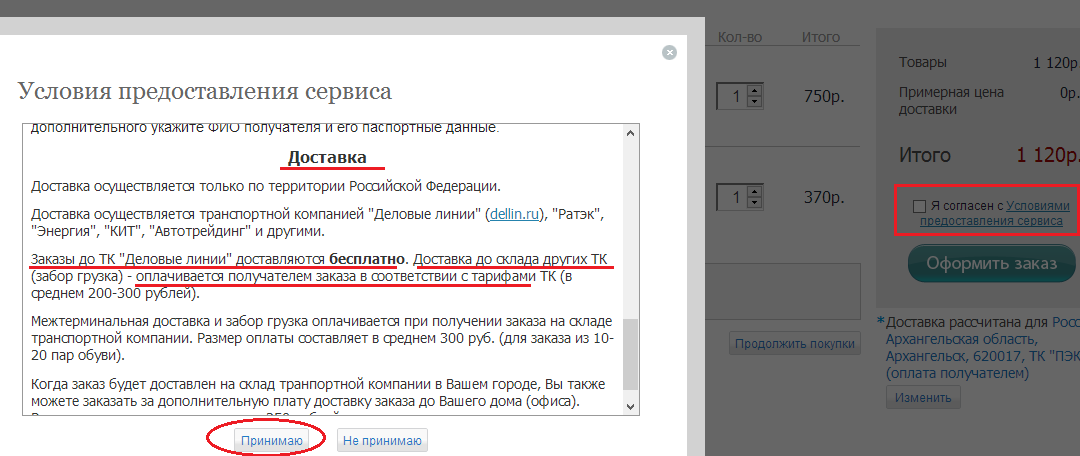This screenshot has width=1080, height=456.
Task: Click the Не принимаю button
Action: pyautogui.click(x=382, y=440)
